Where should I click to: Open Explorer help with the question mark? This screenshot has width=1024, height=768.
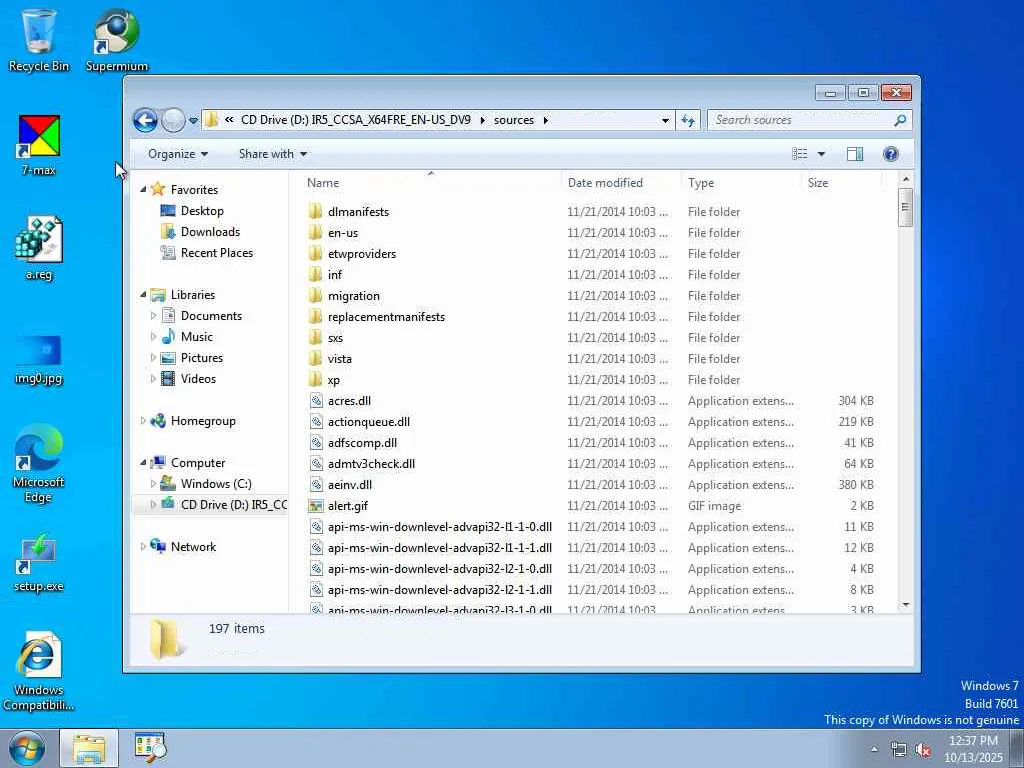click(890, 154)
